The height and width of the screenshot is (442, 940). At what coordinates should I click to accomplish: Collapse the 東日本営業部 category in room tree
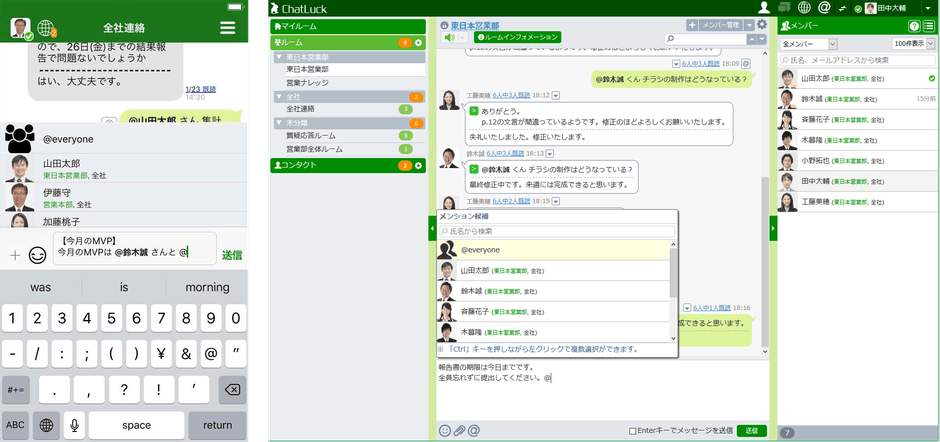(279, 57)
